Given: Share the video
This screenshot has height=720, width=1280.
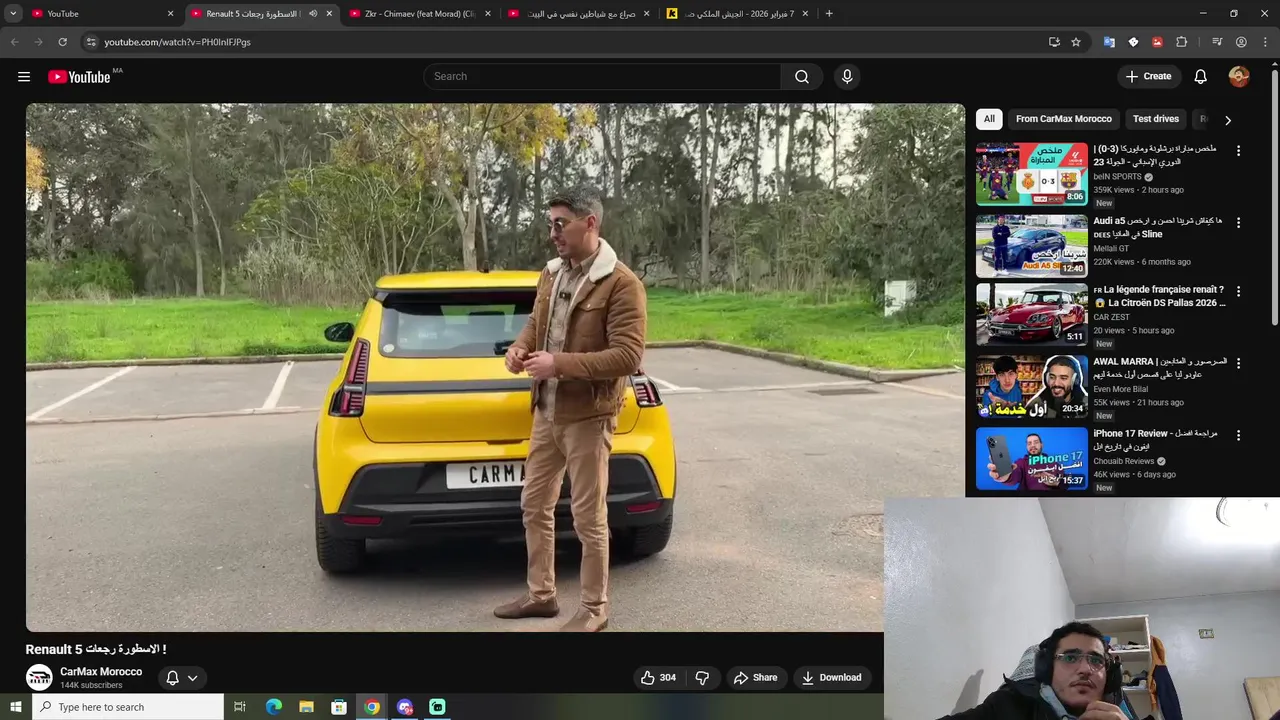Looking at the screenshot, I should [x=755, y=678].
